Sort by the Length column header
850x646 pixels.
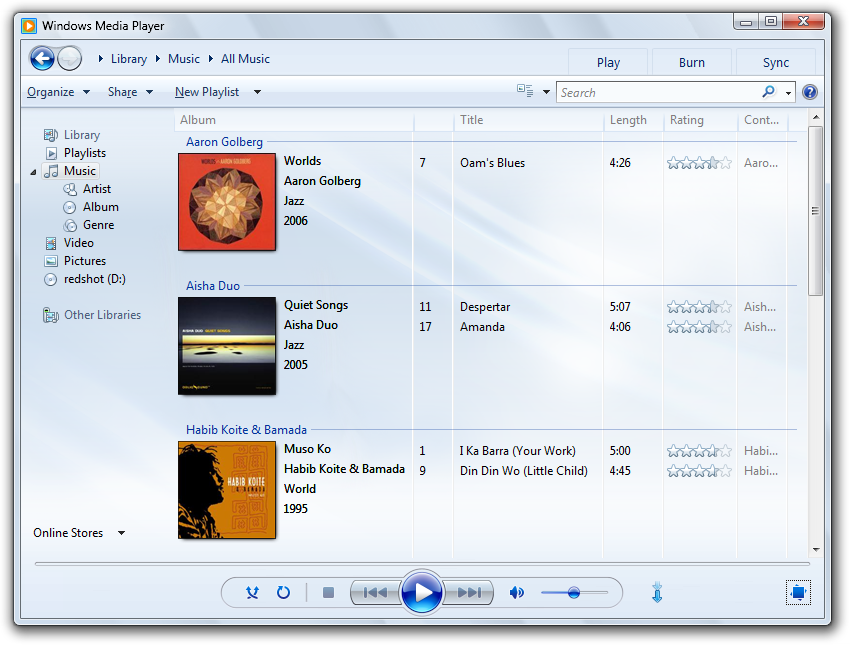point(633,120)
